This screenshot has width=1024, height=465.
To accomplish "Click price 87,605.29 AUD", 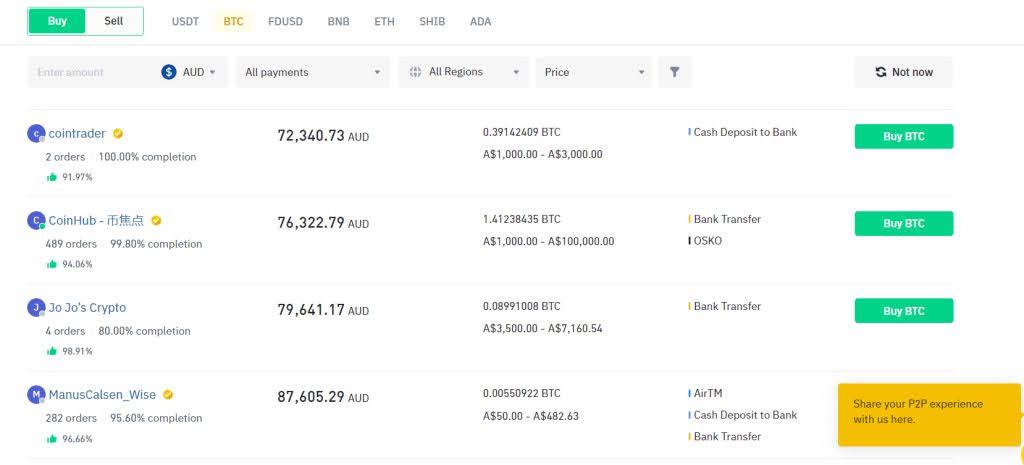I will (x=323, y=397).
